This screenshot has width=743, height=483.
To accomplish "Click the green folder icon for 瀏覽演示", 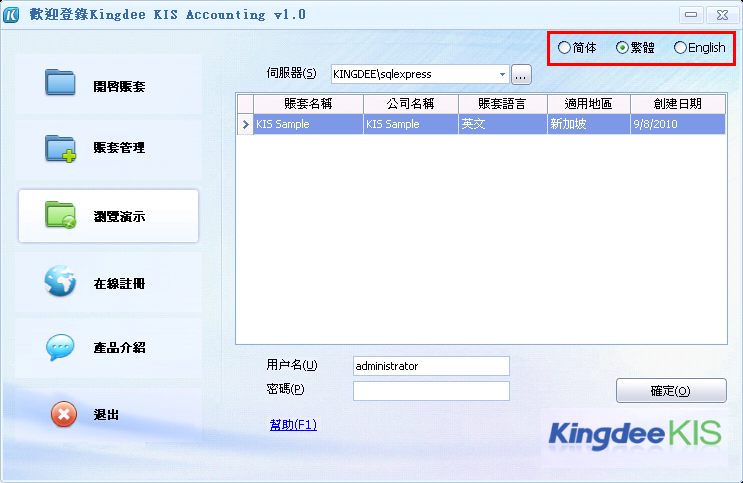I will coord(60,215).
